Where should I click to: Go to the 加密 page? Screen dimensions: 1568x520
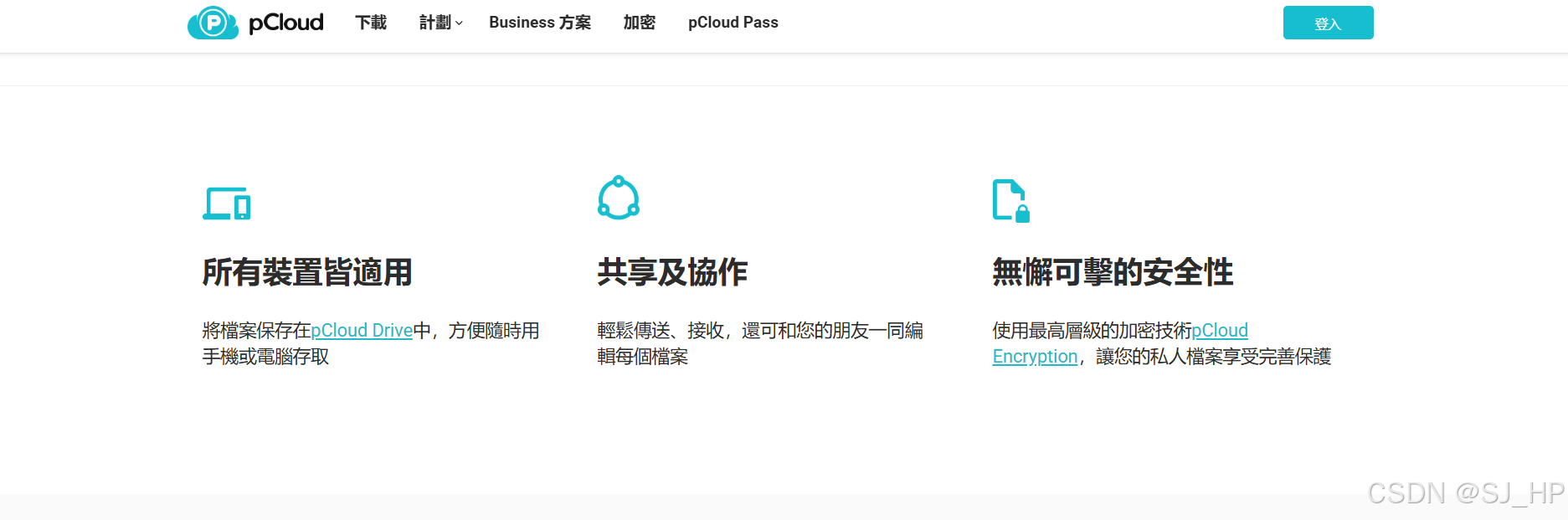click(x=640, y=23)
